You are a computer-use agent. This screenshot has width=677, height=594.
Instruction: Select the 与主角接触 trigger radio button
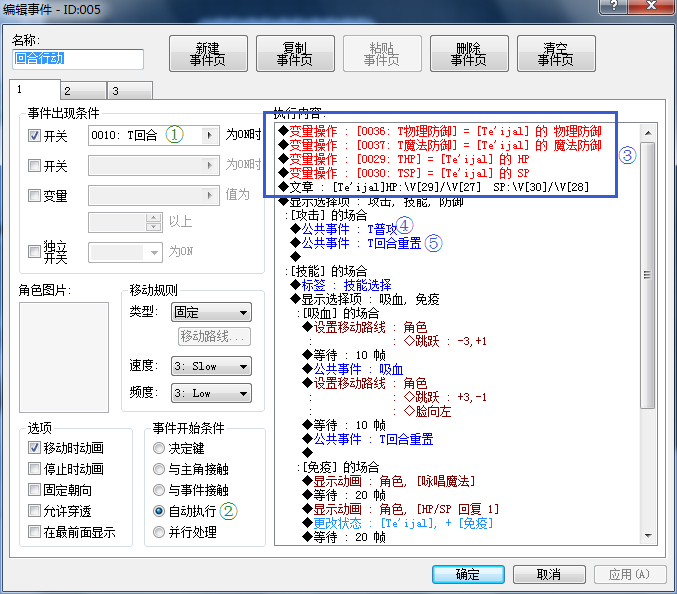point(159,469)
